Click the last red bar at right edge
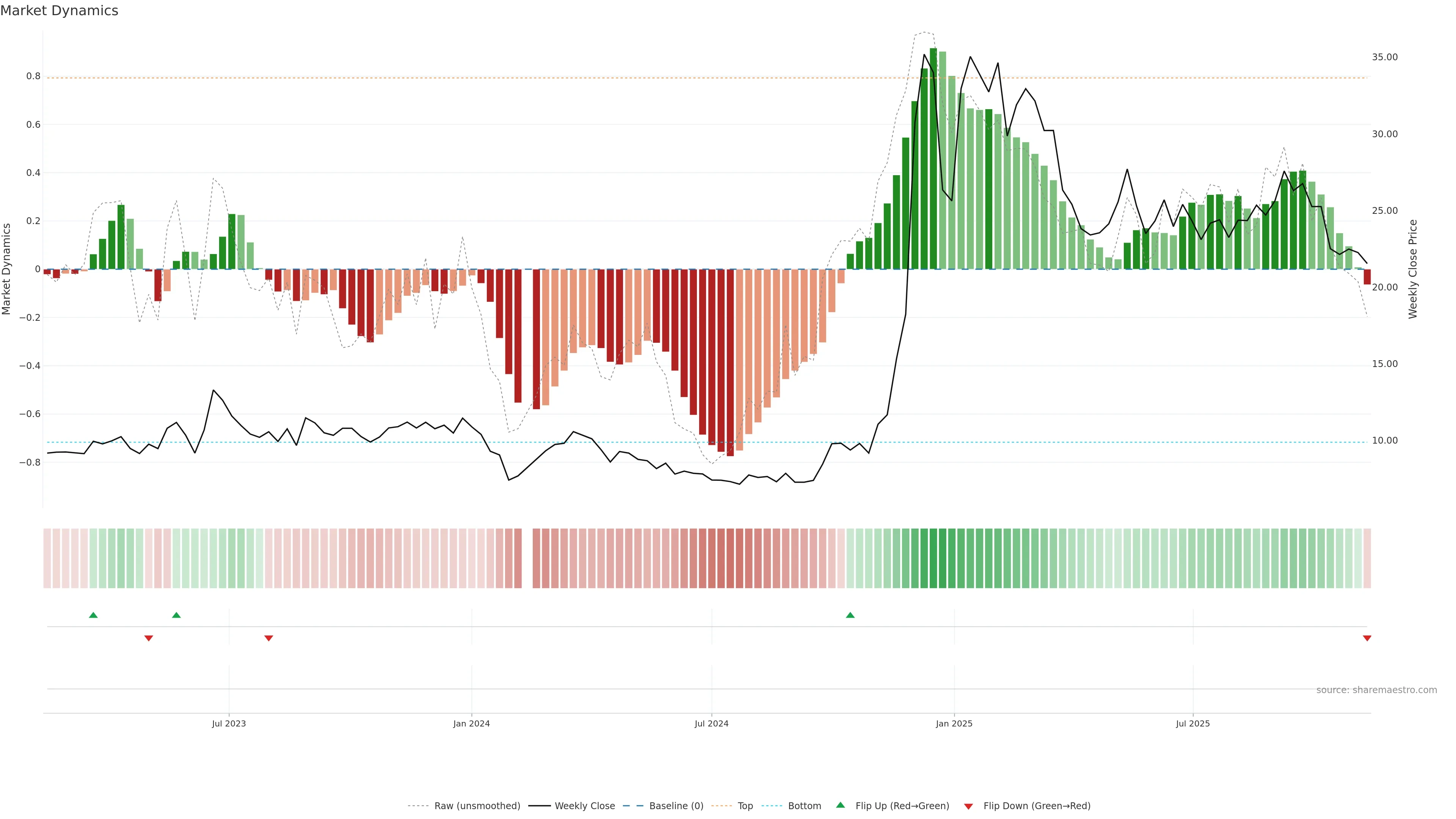 (x=1367, y=276)
